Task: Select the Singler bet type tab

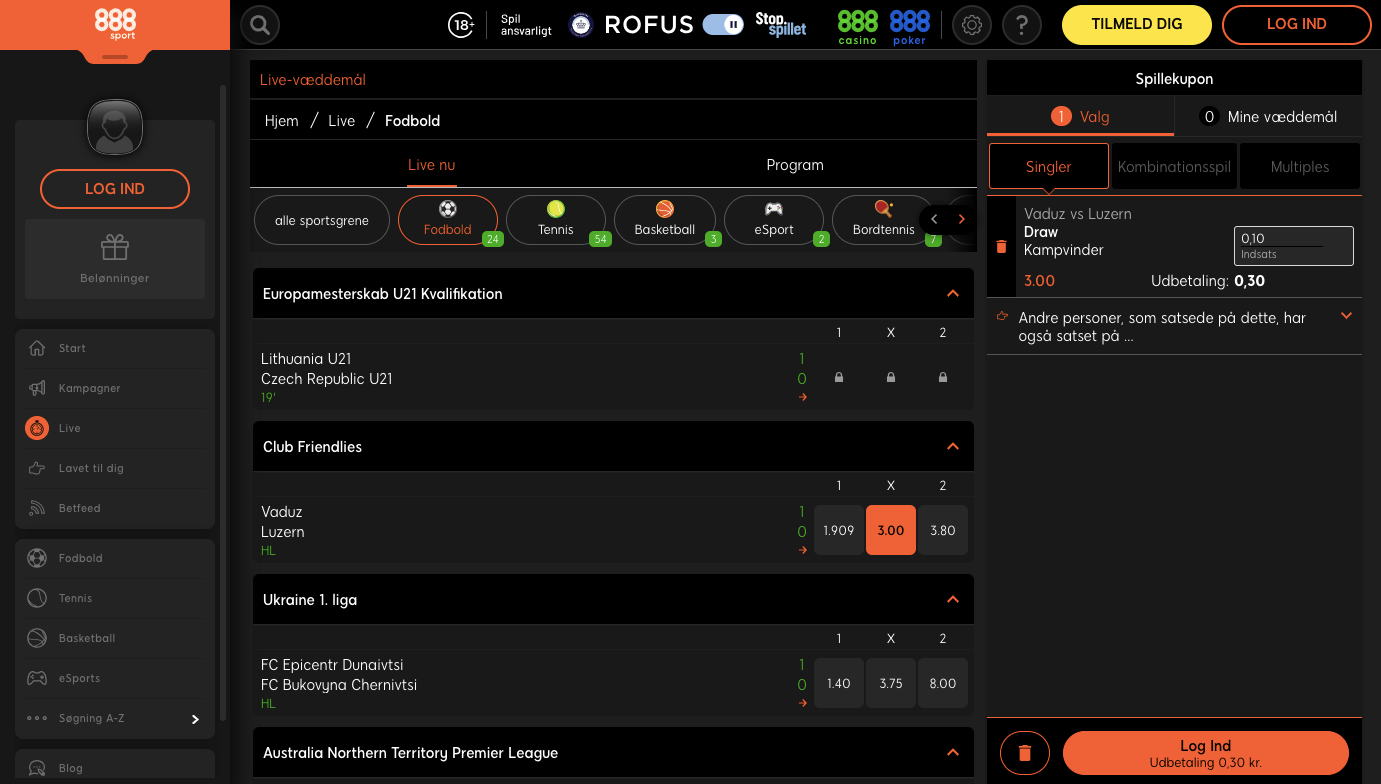Action: click(x=1049, y=167)
